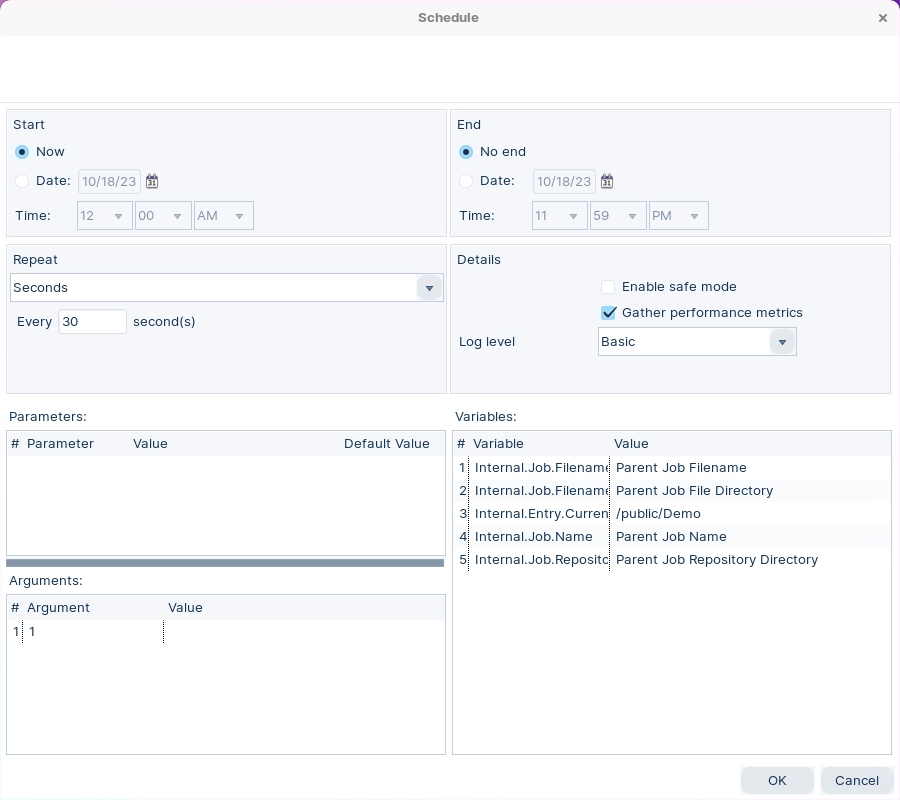Select the Parent Job File Directory value

click(x=694, y=491)
